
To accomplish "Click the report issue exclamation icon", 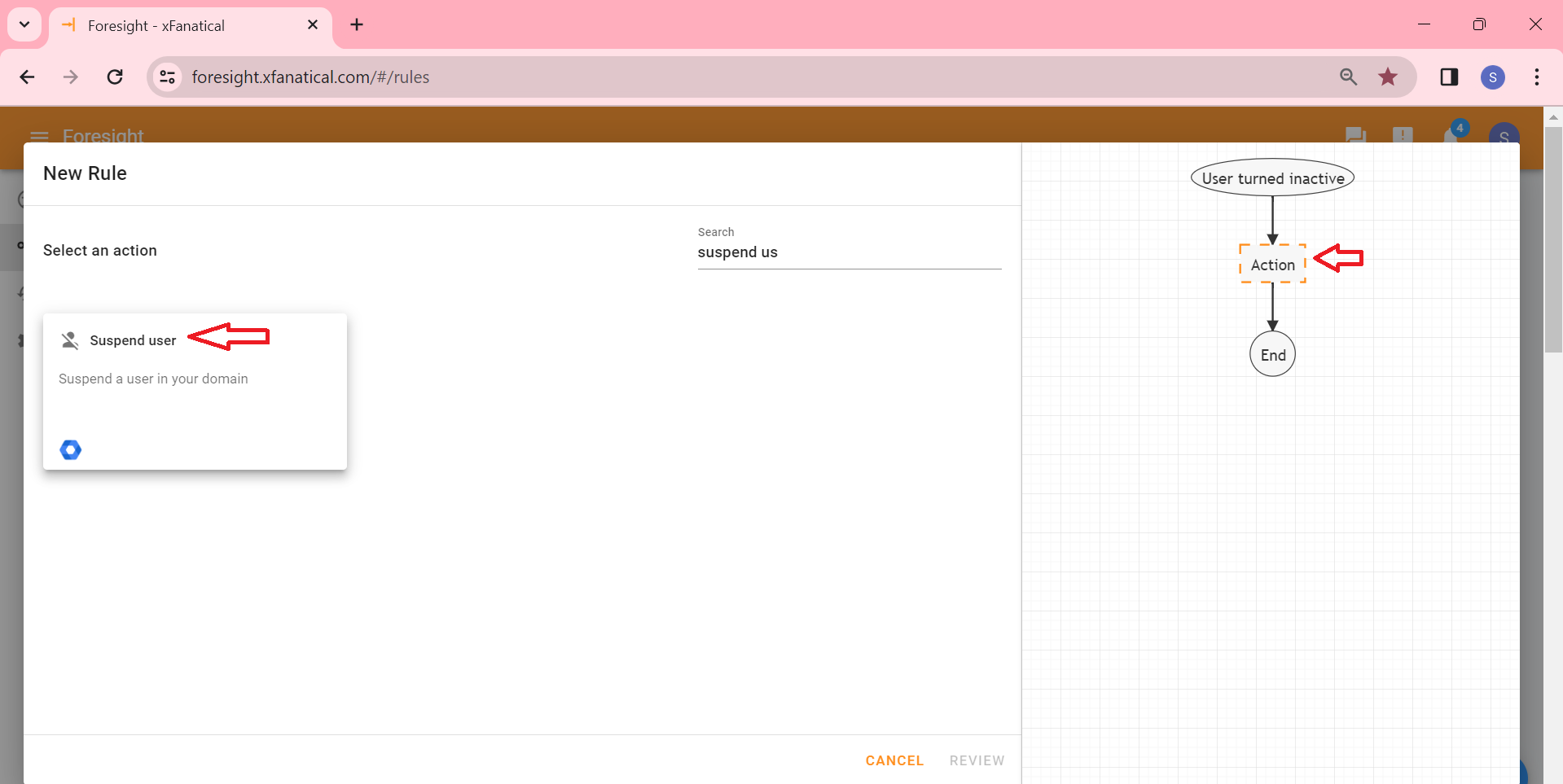I will click(x=1403, y=137).
